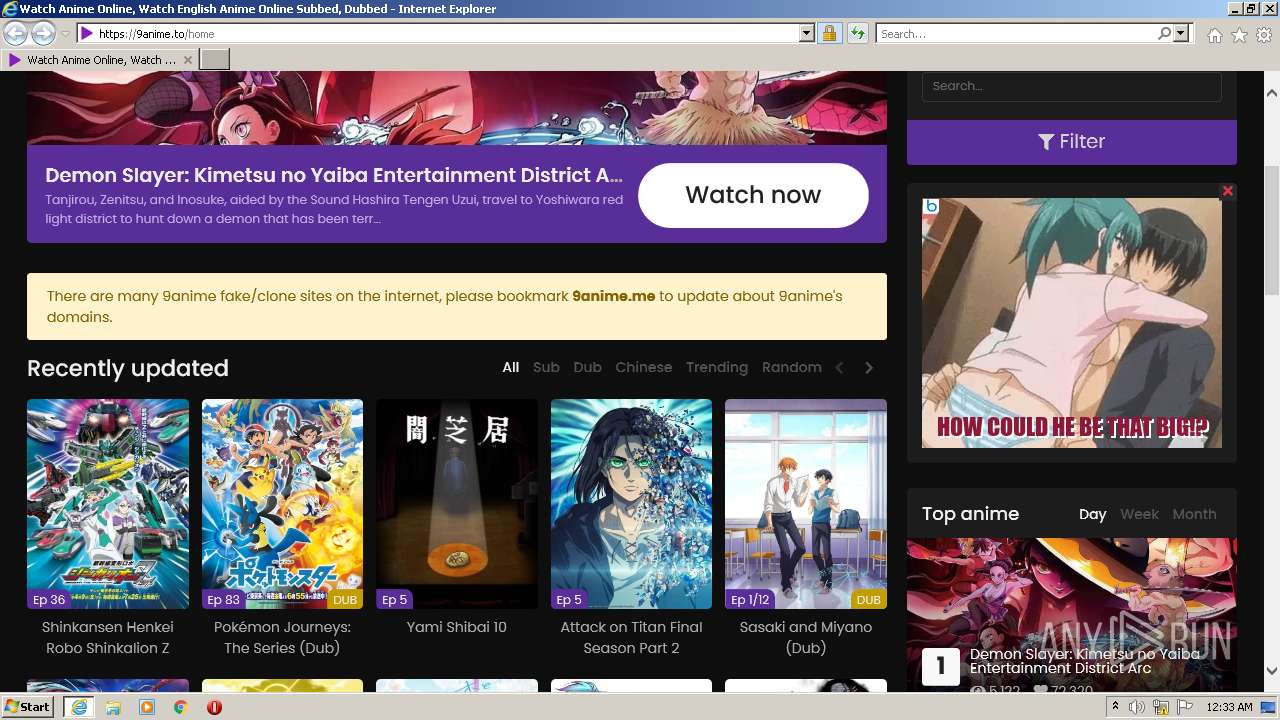Click the browser toolbar Search box
Viewport: 1280px width, 720px height.
pyautogui.click(x=1017, y=34)
